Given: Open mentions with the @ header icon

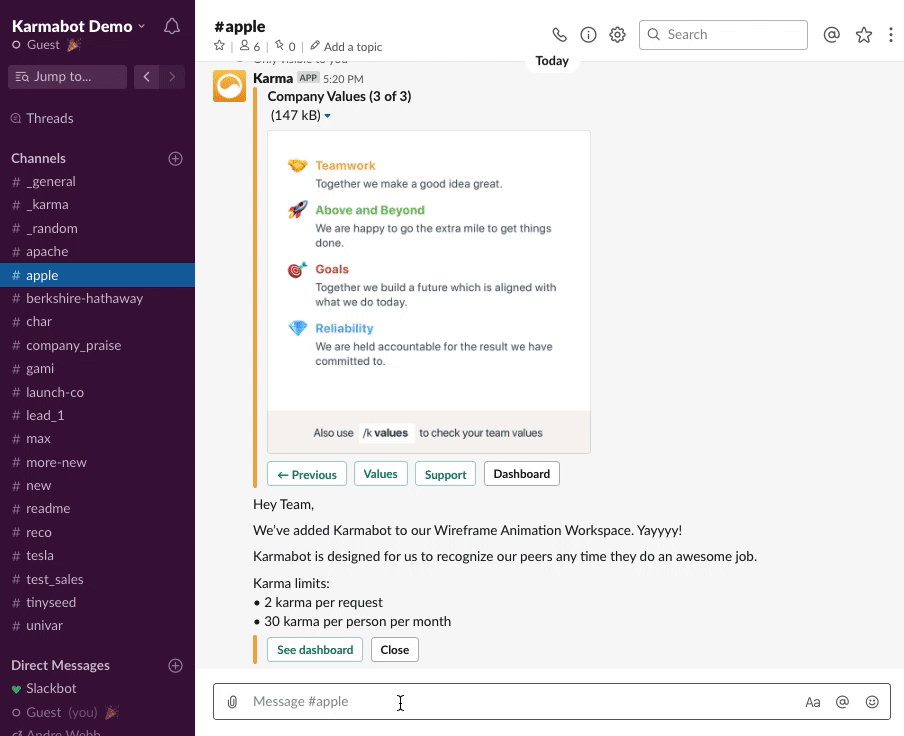Looking at the screenshot, I should coord(831,35).
